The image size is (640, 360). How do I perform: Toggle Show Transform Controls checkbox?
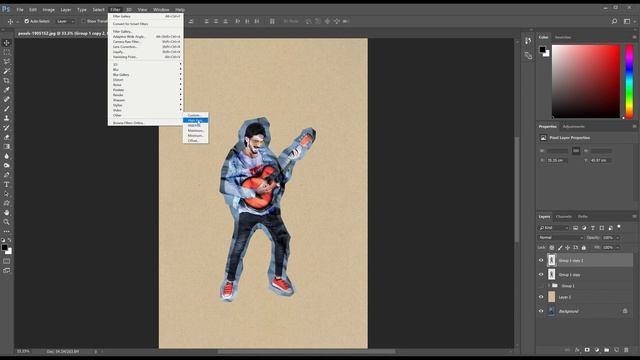pyautogui.click(x=83, y=21)
